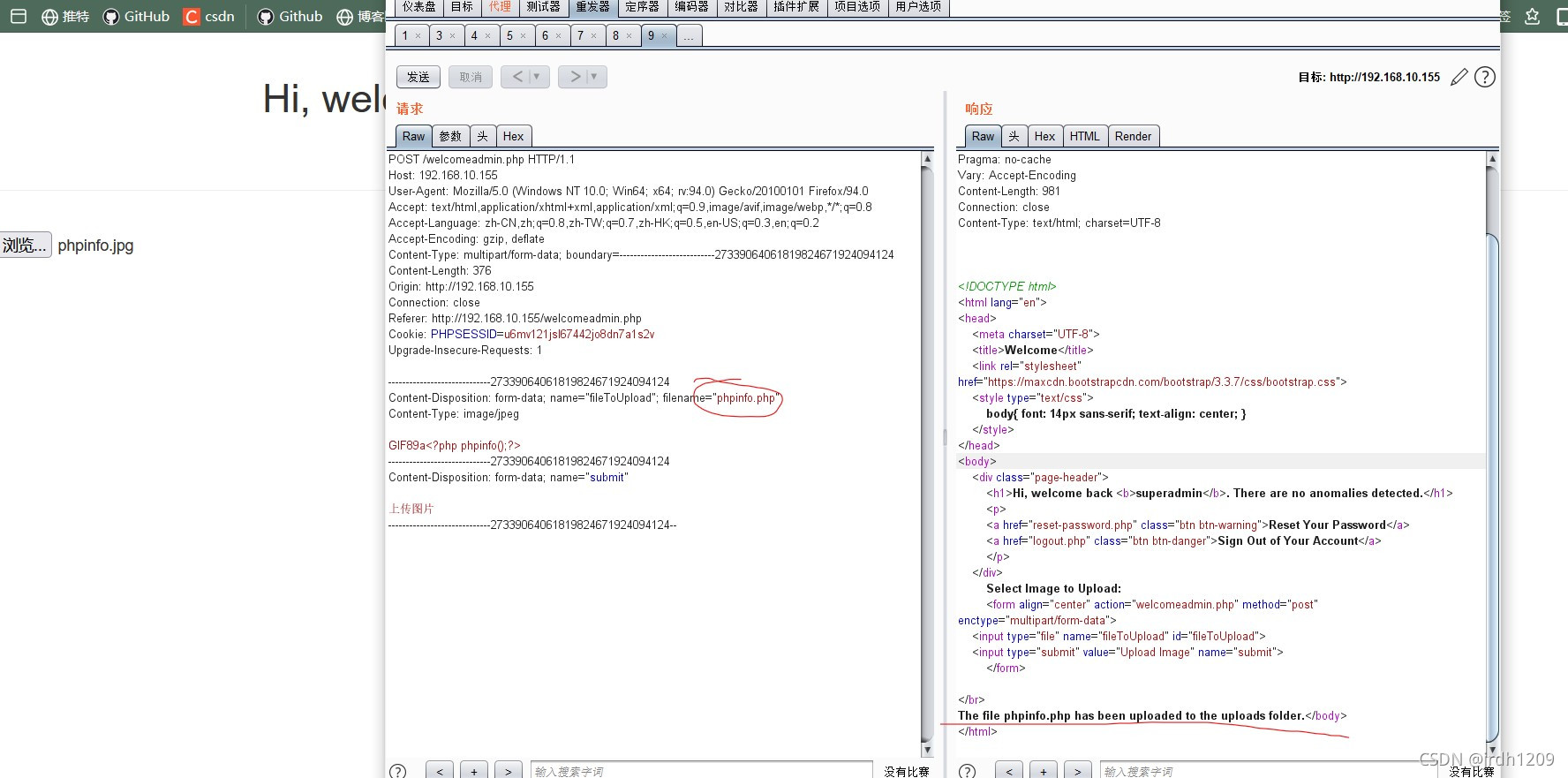The width and height of the screenshot is (1568, 778).
Task: Open the request search help icon
Action: 398,771
